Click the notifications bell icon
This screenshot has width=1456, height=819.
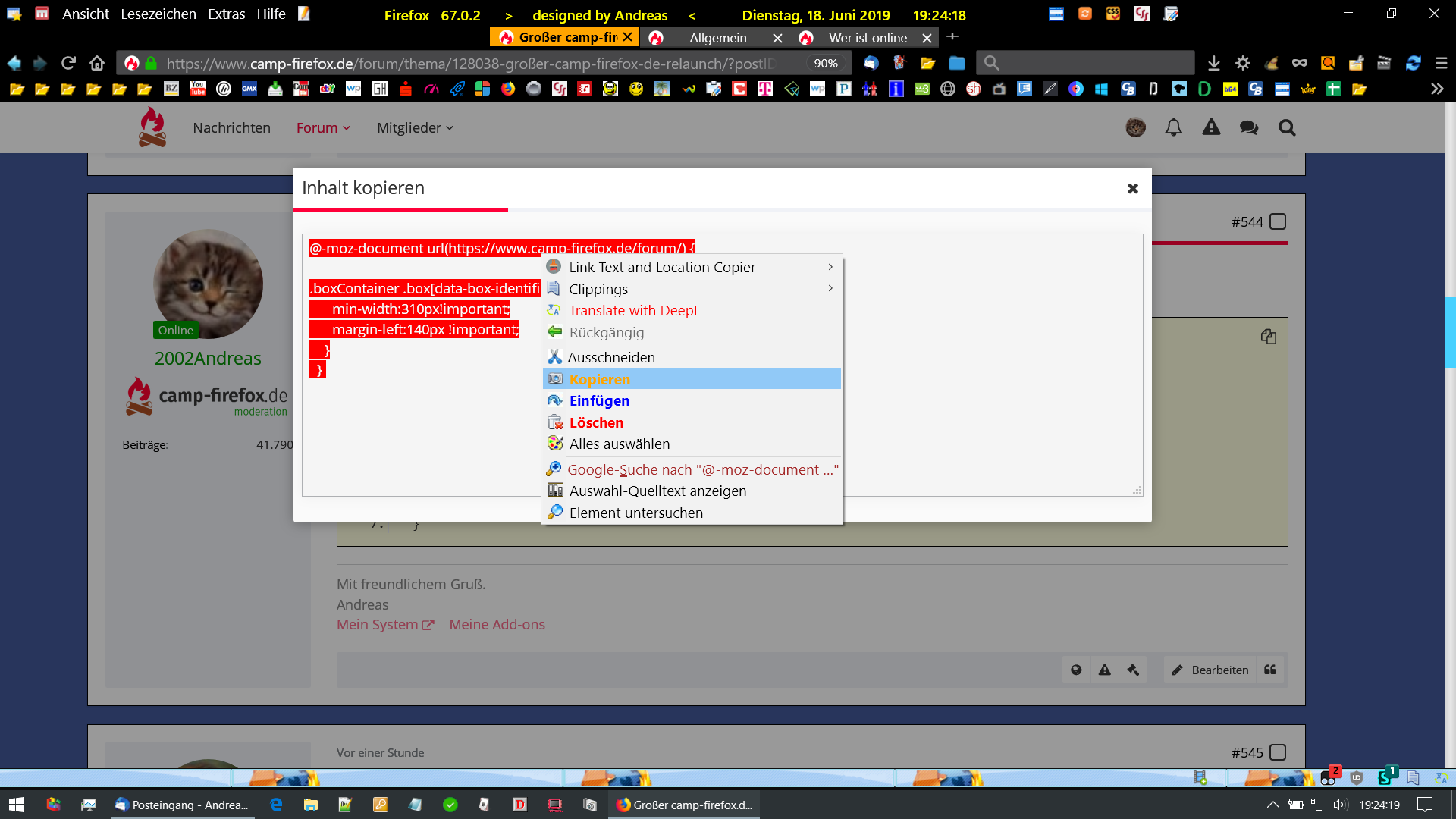pos(1173,127)
